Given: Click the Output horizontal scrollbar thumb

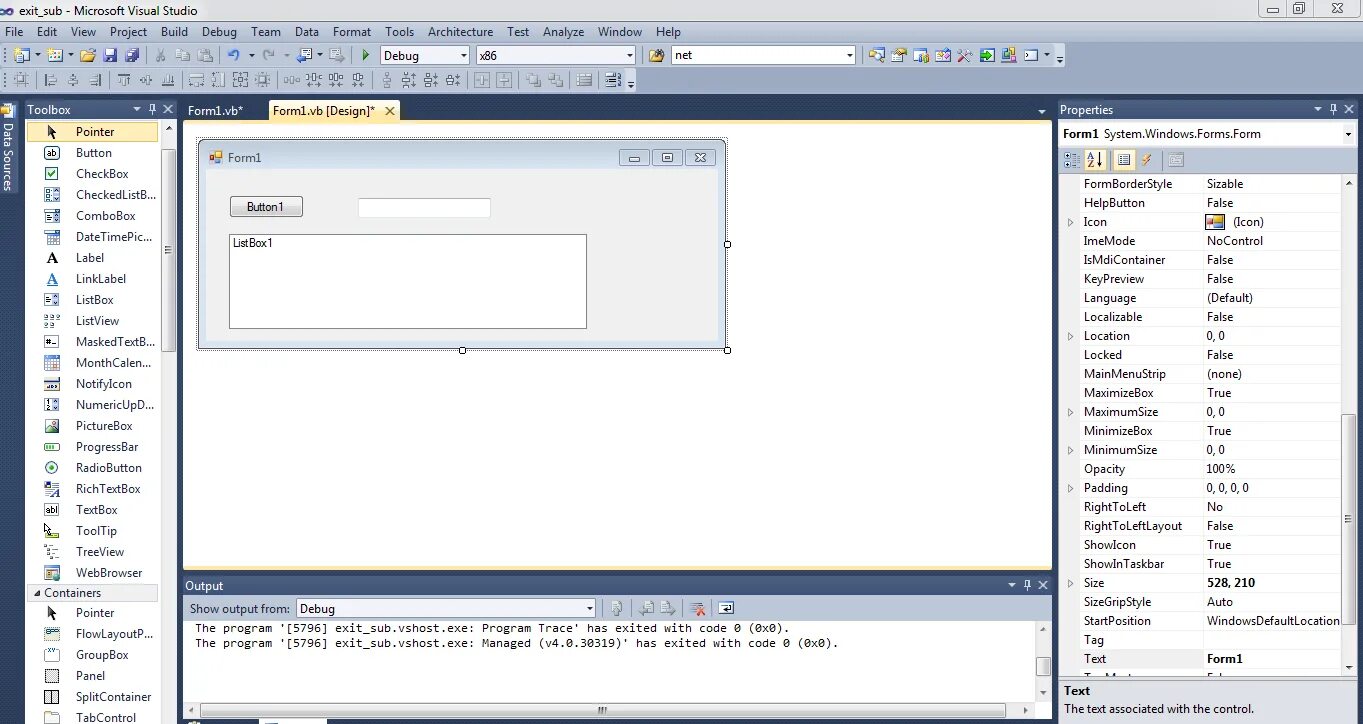Looking at the screenshot, I should pyautogui.click(x=602, y=711).
